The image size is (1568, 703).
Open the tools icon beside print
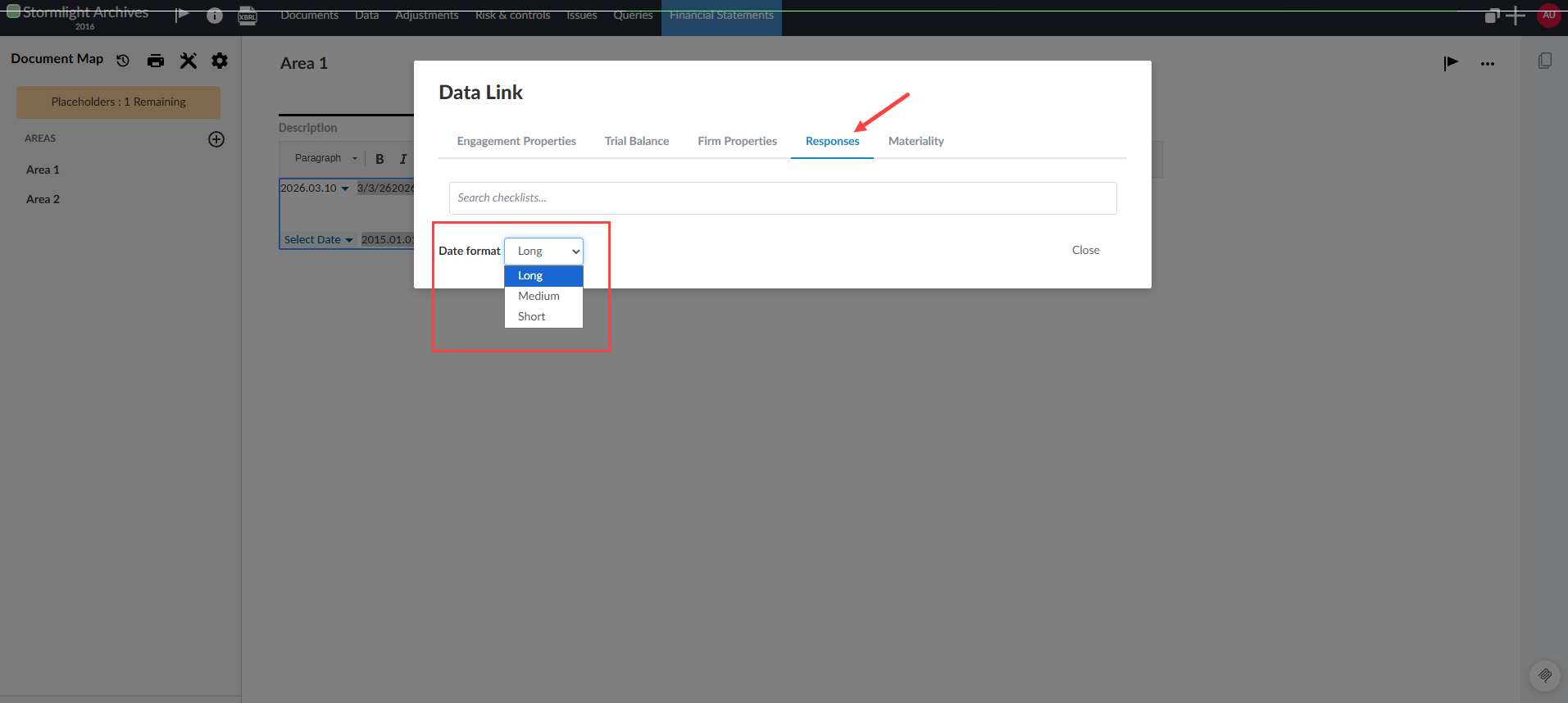point(189,61)
